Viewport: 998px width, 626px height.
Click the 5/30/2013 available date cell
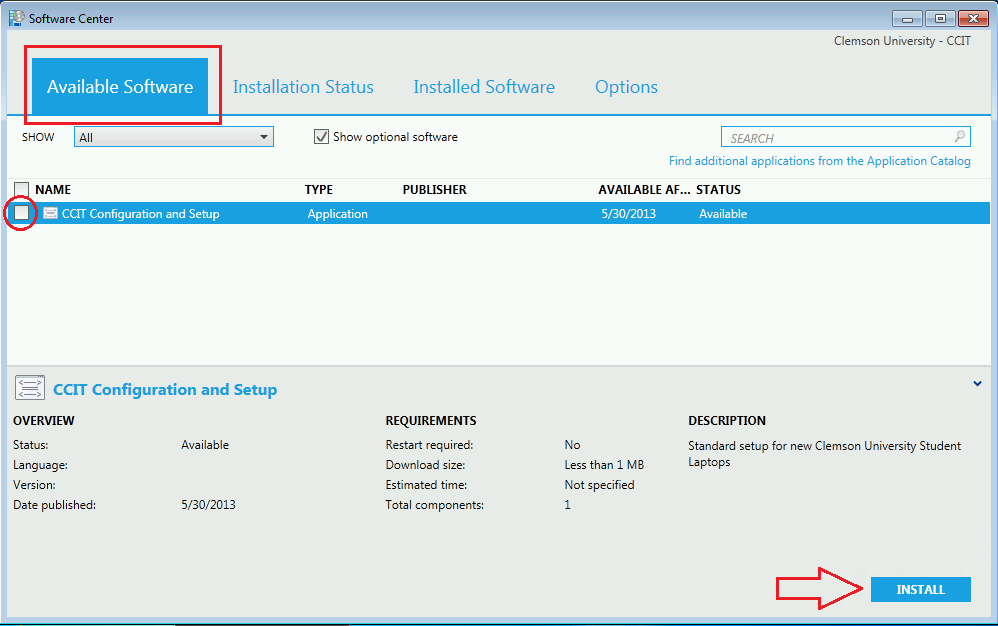[628, 214]
